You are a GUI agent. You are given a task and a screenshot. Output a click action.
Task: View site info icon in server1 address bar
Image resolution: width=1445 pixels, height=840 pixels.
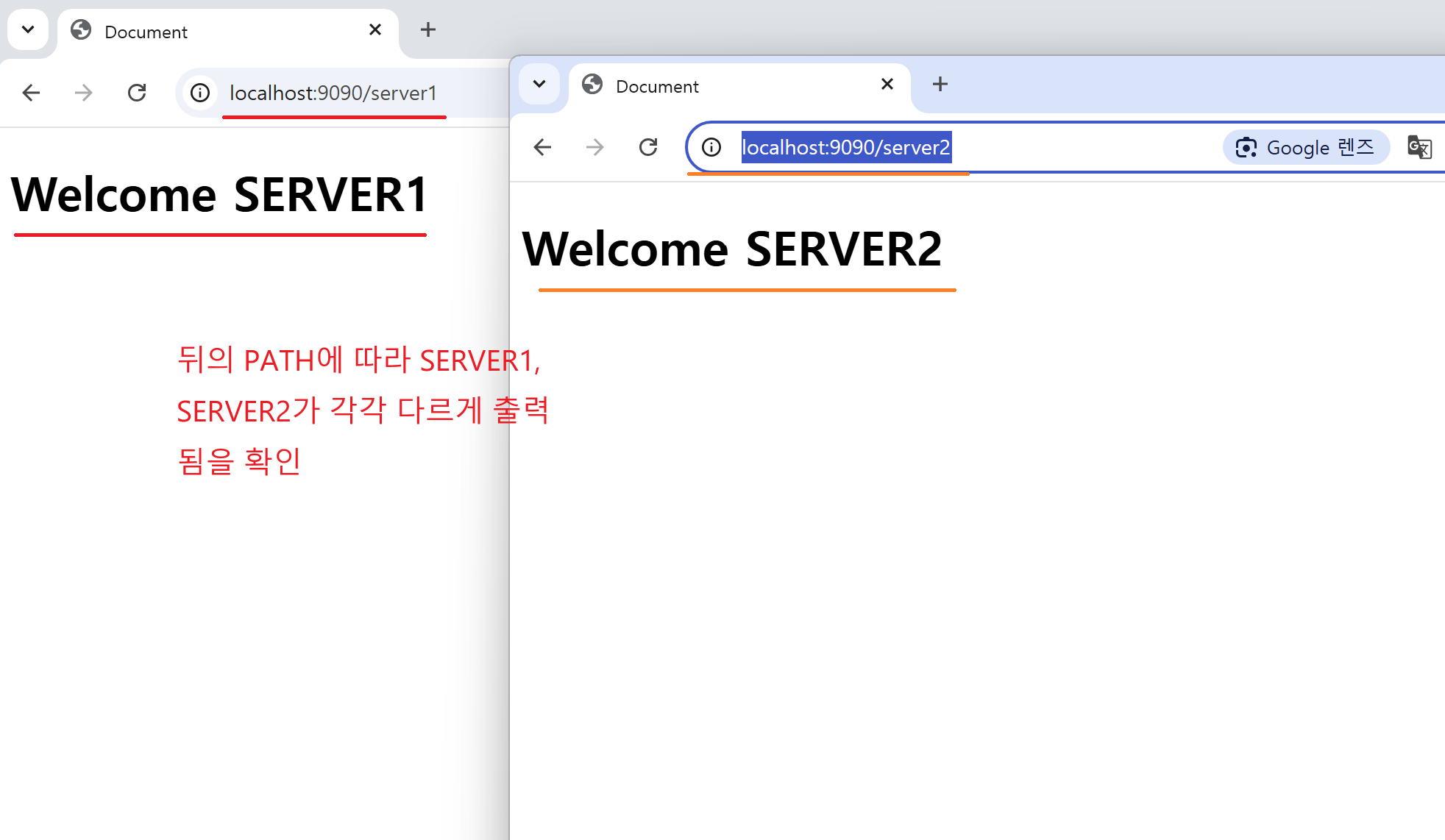point(200,93)
